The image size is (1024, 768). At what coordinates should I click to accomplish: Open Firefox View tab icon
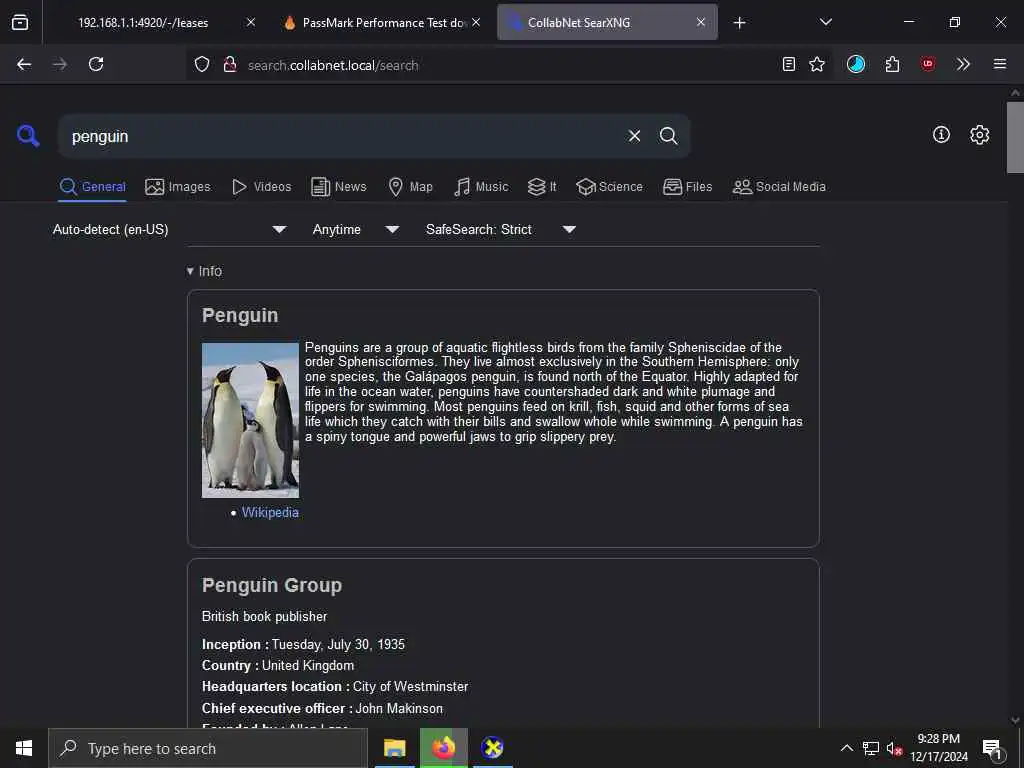coord(20,22)
